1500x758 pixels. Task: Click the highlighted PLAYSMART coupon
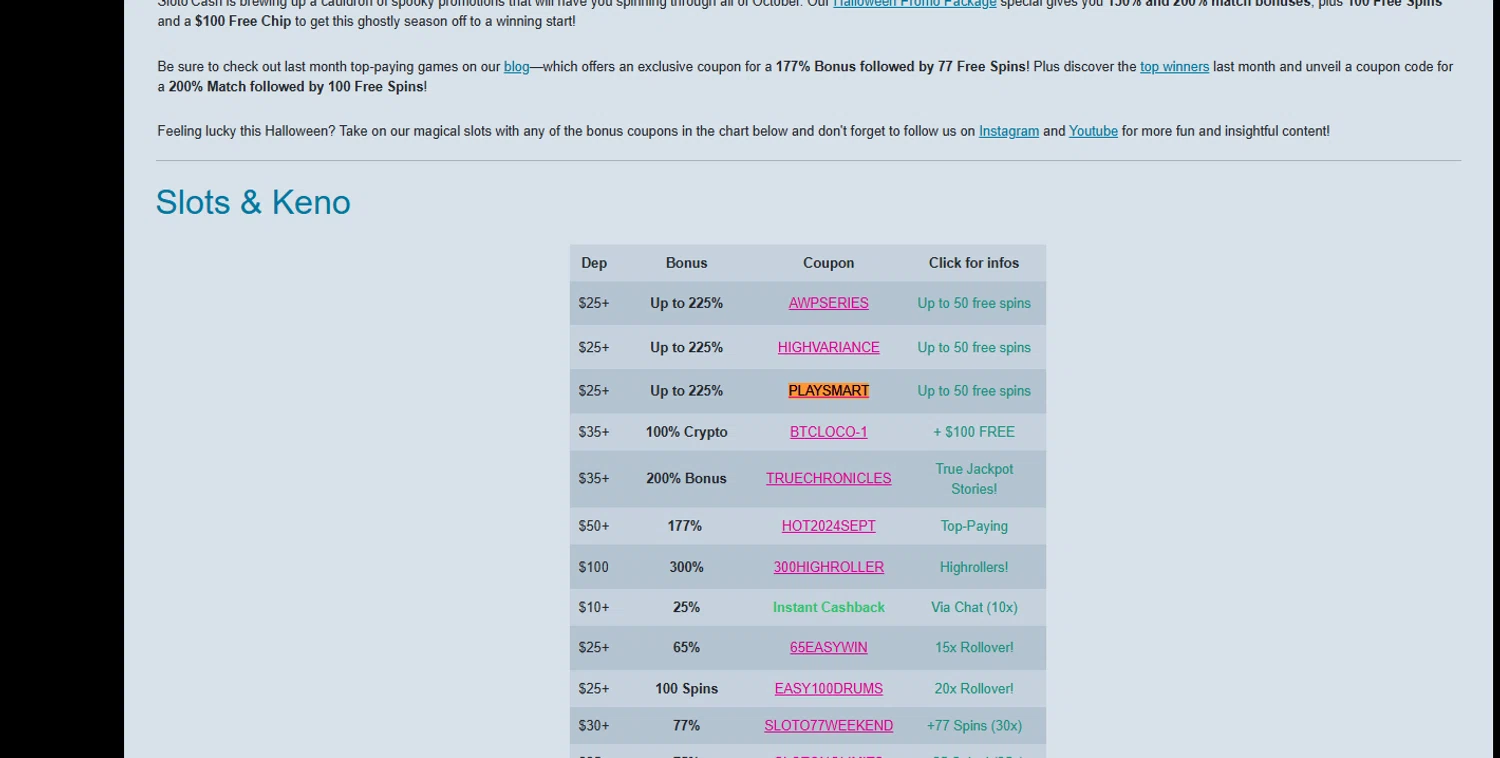coord(828,391)
